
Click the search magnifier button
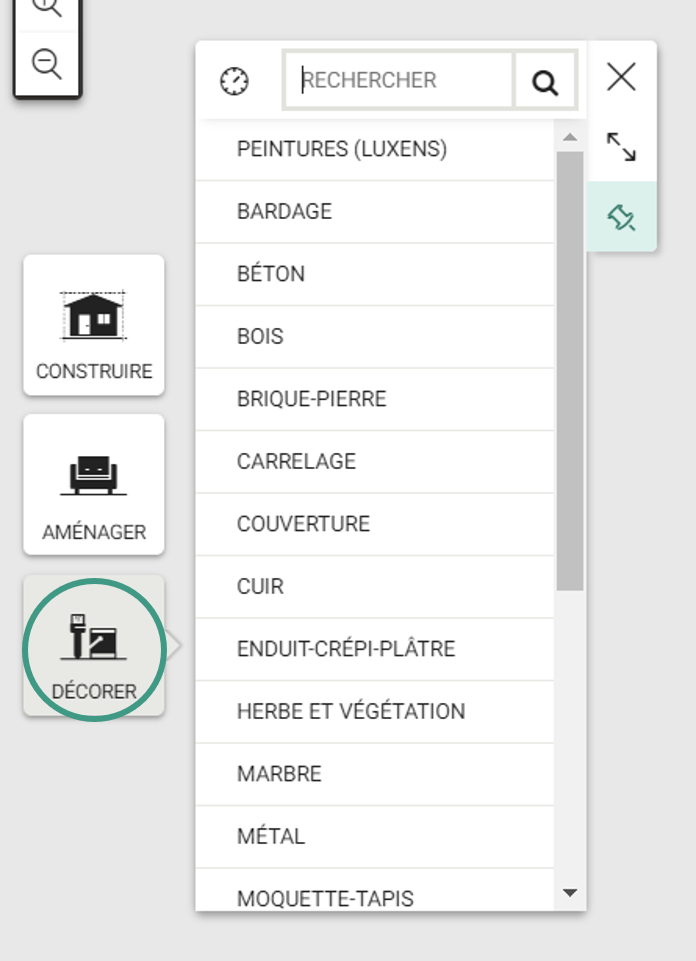pos(545,80)
